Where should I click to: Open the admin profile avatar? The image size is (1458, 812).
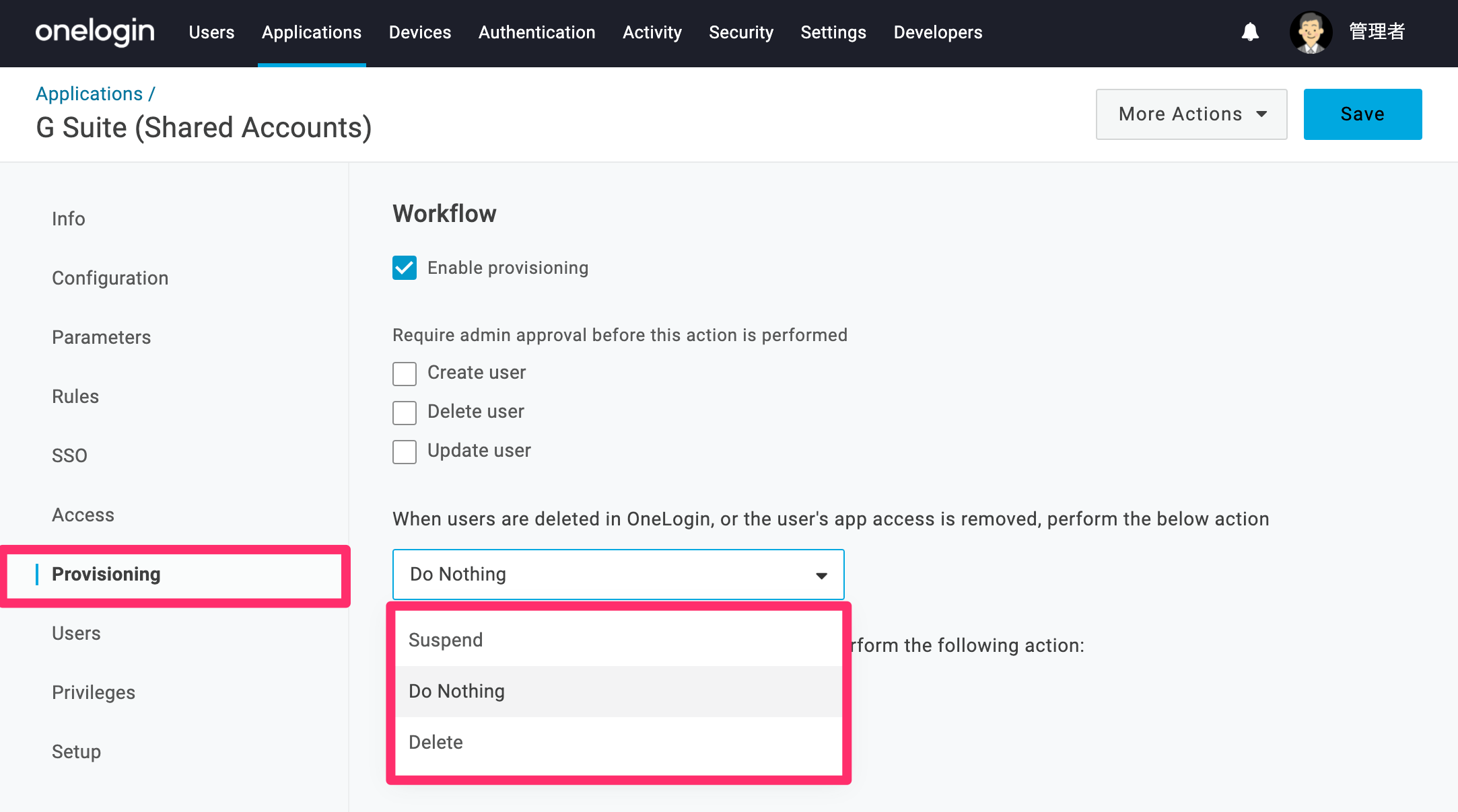coord(1311,32)
